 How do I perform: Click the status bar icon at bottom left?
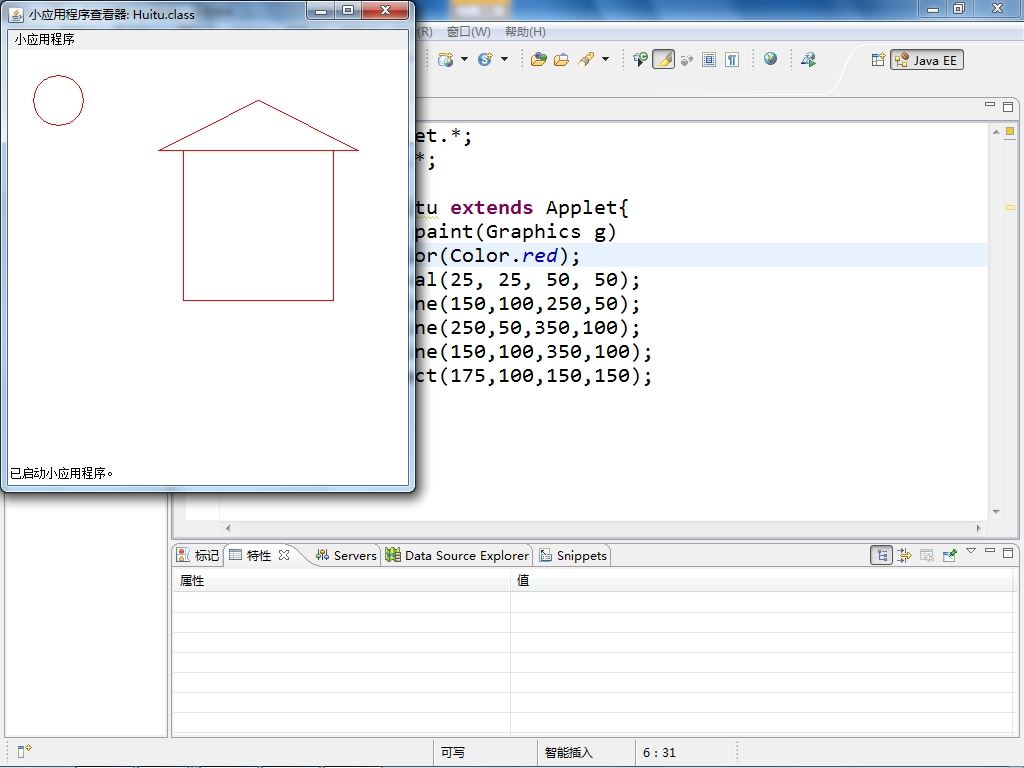(x=24, y=751)
